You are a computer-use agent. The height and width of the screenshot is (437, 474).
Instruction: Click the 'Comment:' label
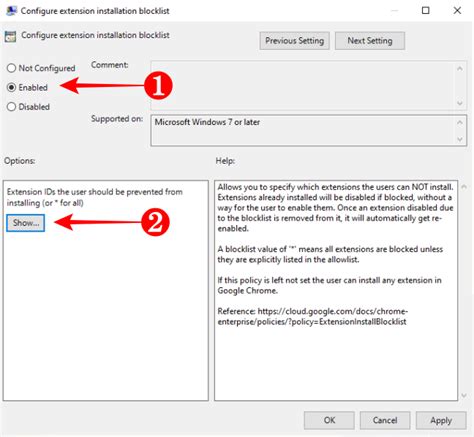click(110, 65)
